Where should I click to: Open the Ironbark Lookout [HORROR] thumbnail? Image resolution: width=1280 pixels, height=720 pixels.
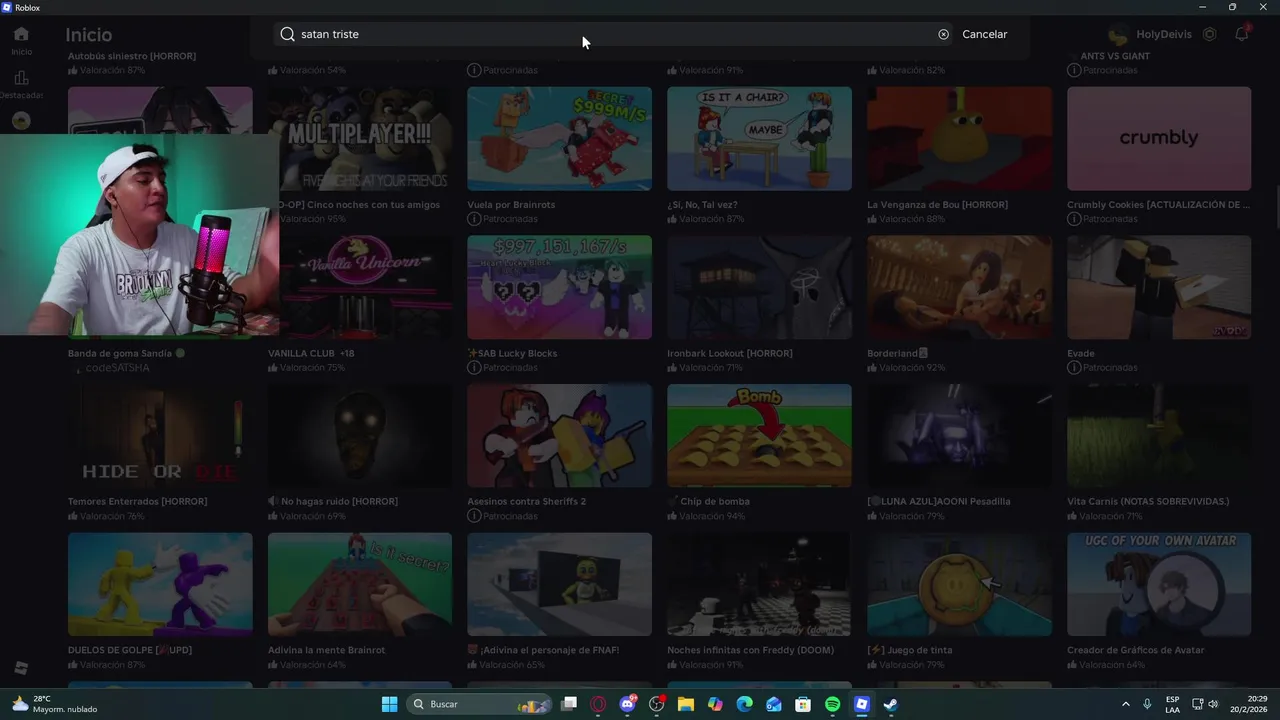click(x=759, y=287)
